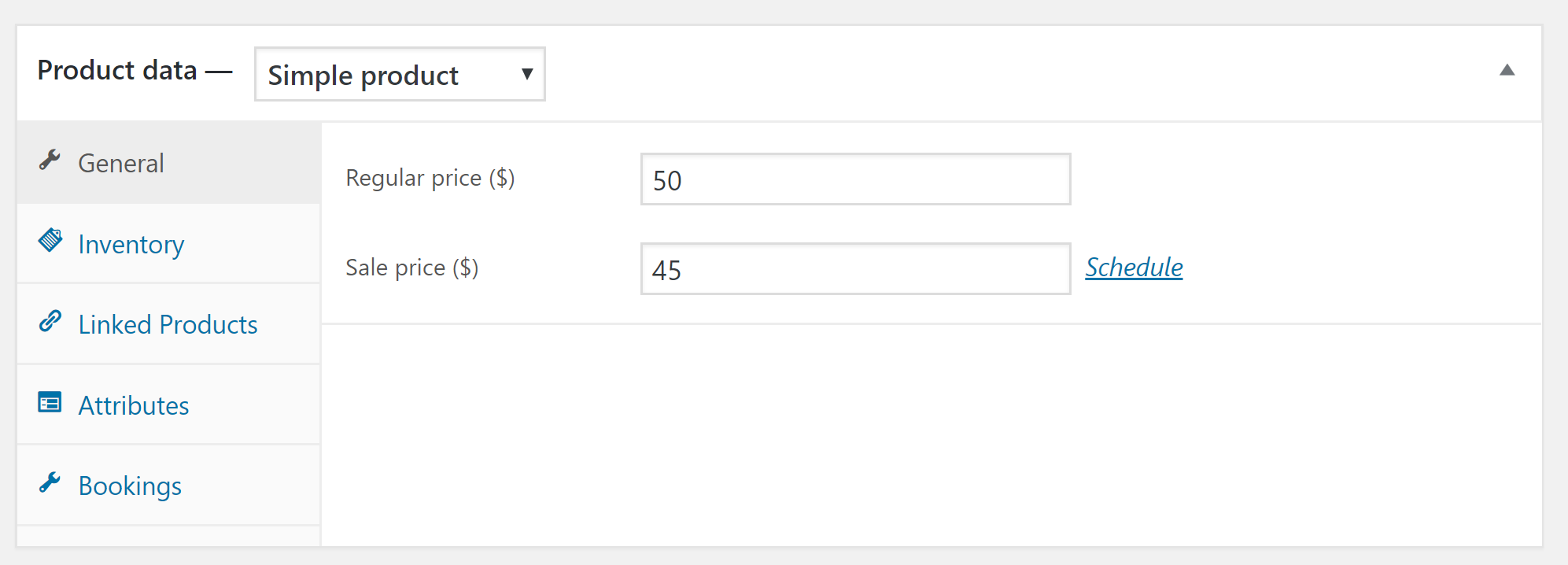The height and width of the screenshot is (565, 1568).
Task: Show the Bookings tab
Action: pos(130,486)
